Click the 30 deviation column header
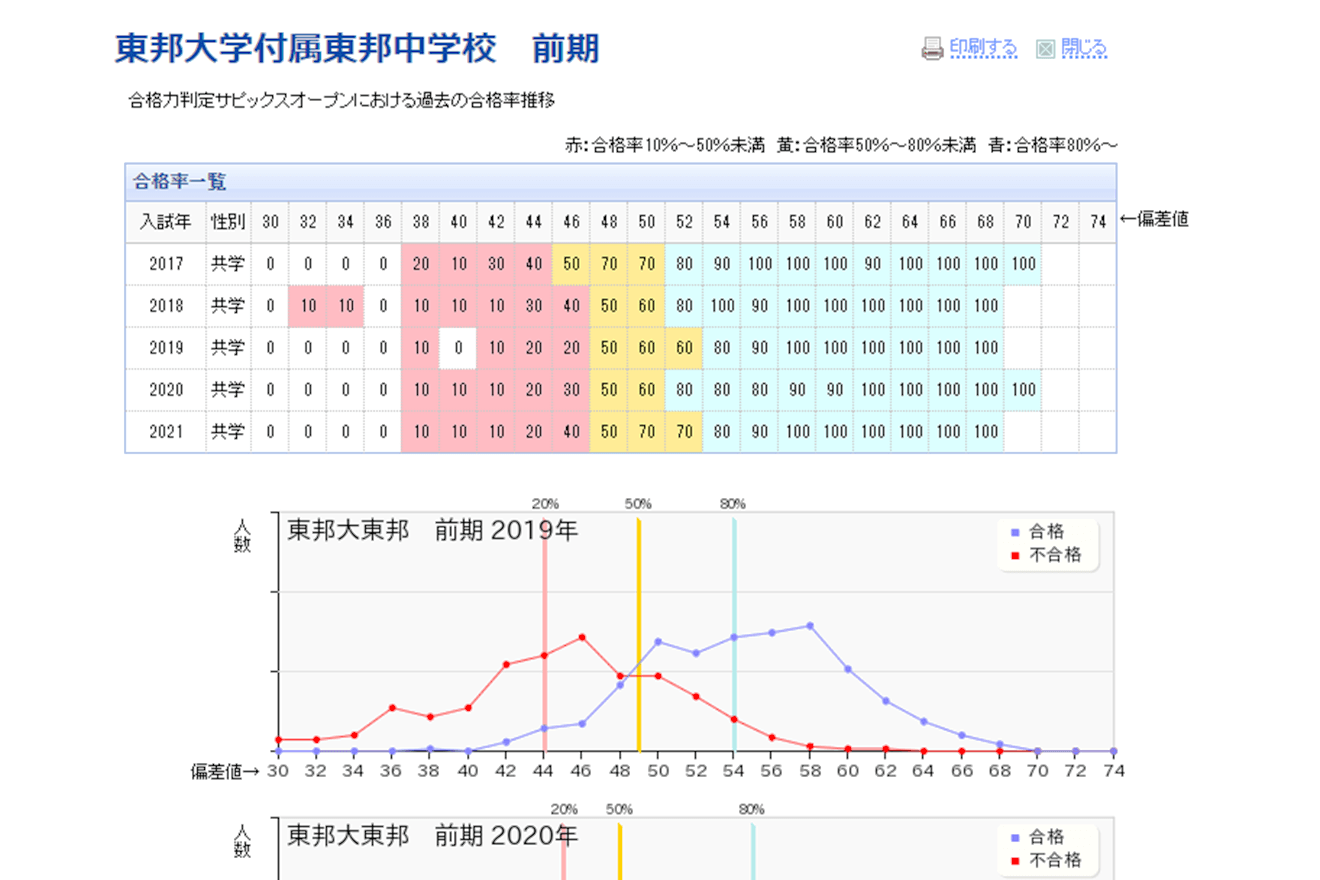This screenshot has height=880, width=1320. (270, 221)
